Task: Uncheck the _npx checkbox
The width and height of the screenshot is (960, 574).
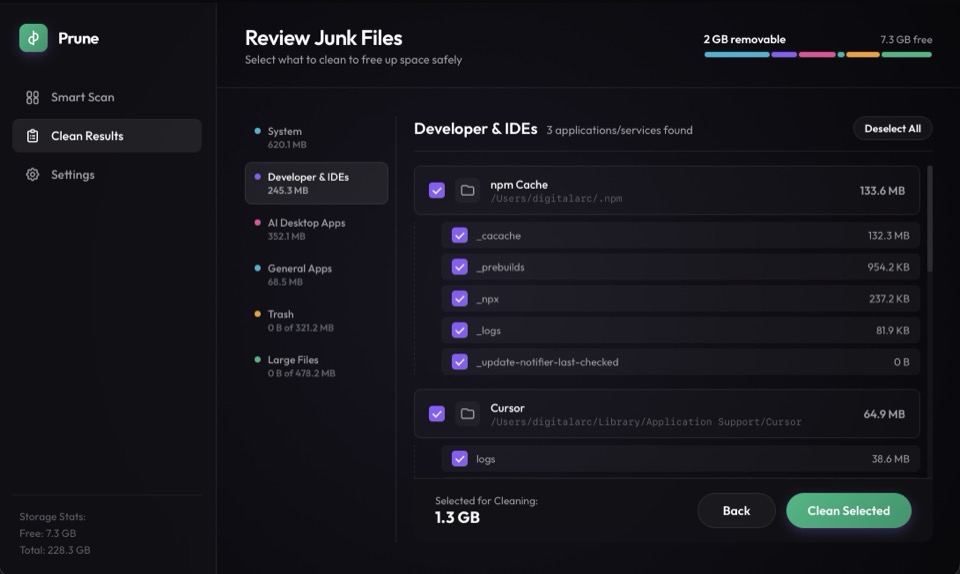Action: click(460, 299)
